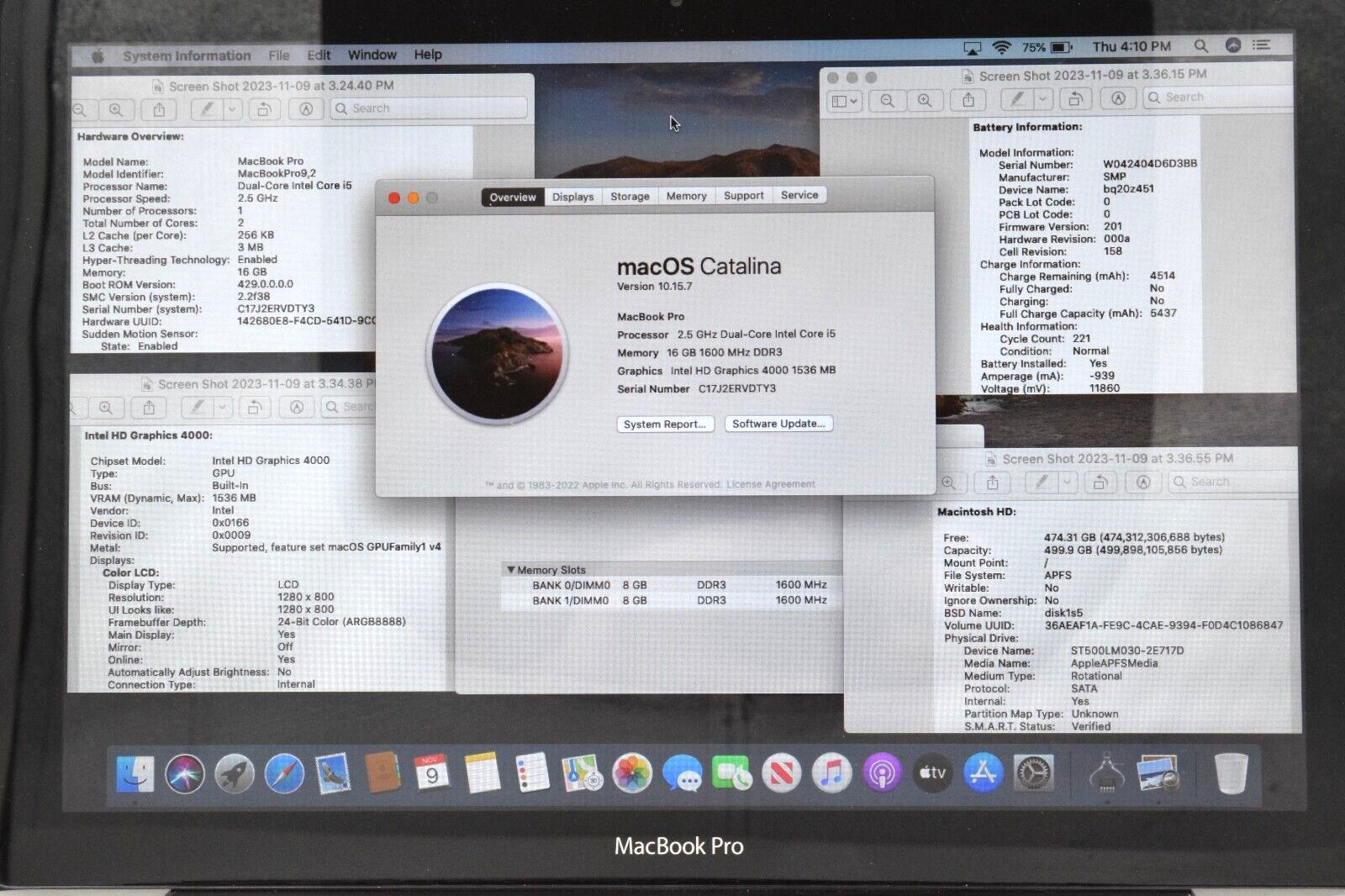Open Notes app in Dock

click(483, 773)
